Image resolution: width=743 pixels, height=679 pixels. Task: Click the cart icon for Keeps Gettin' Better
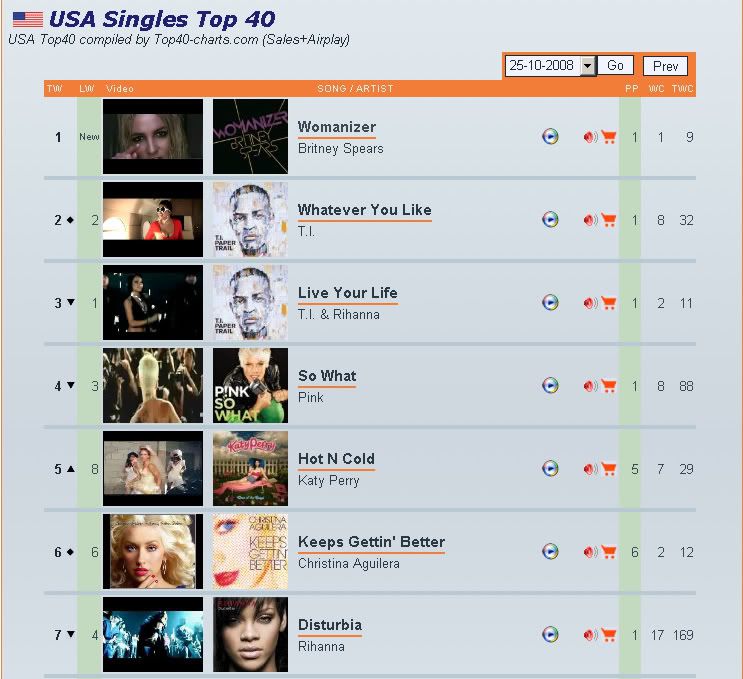click(x=608, y=552)
